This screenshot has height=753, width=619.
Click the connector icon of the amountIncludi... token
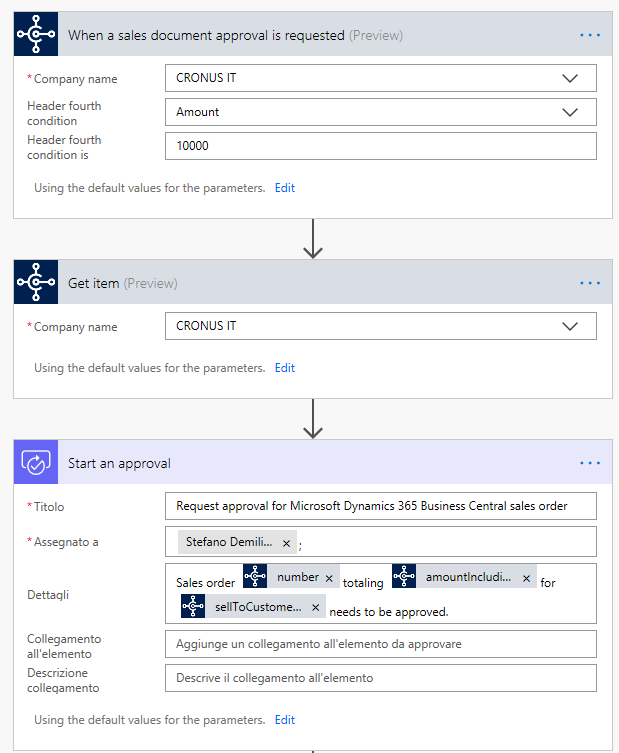coord(404,576)
